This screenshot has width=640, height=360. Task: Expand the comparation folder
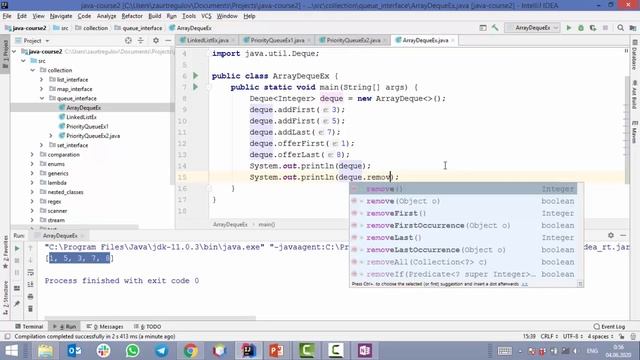point(32,155)
